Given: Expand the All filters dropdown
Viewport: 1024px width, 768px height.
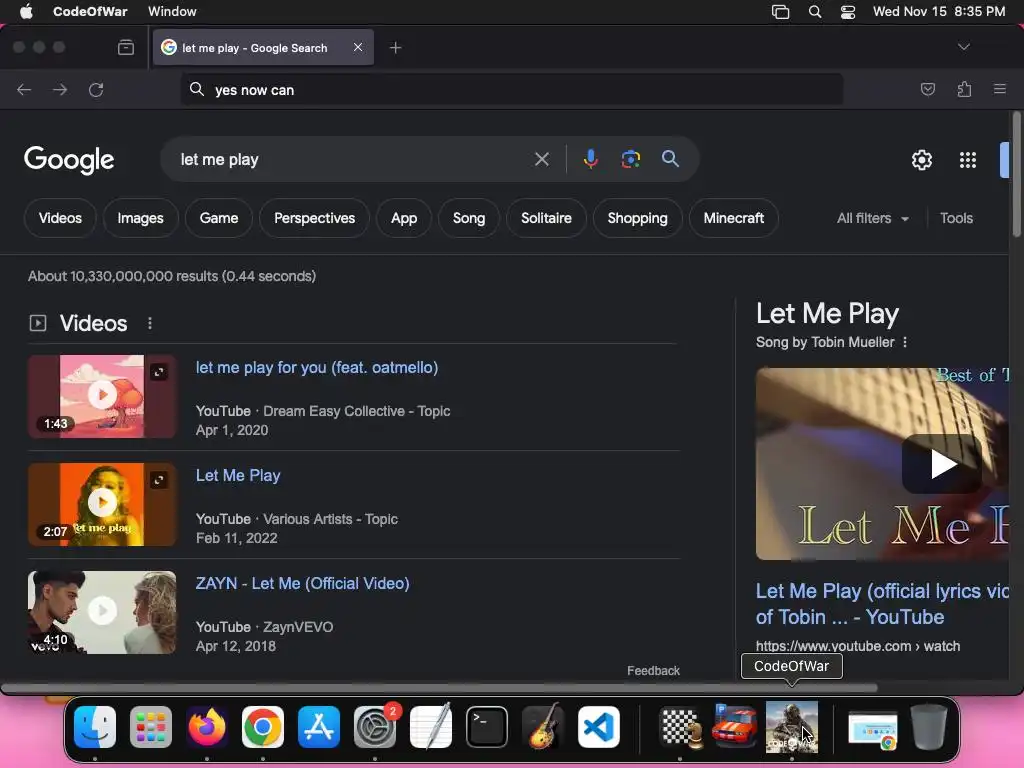Looking at the screenshot, I should point(872,218).
